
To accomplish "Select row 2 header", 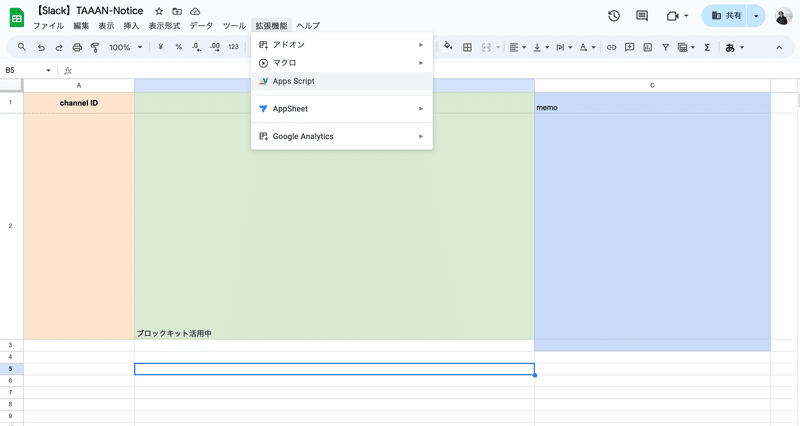I will click(x=11, y=226).
